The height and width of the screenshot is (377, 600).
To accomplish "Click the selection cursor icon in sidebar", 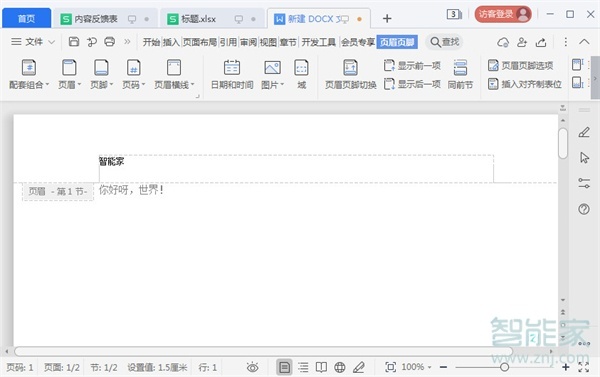I will (584, 157).
